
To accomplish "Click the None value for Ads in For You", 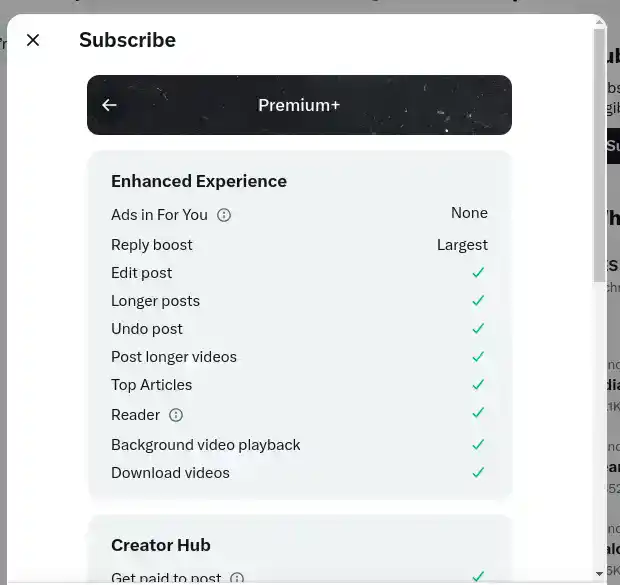I will pyautogui.click(x=469, y=213).
